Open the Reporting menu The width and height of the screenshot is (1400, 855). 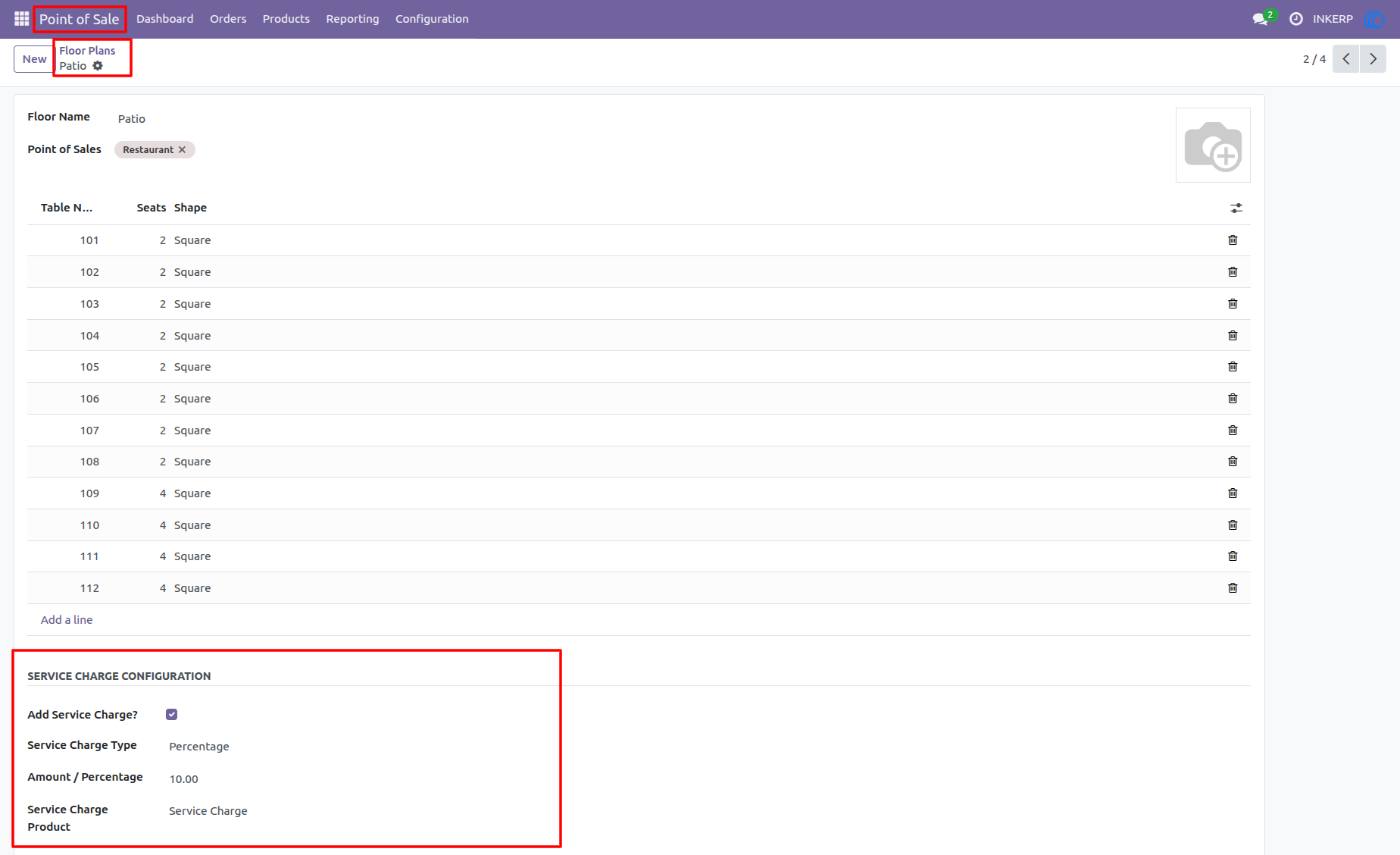click(352, 19)
